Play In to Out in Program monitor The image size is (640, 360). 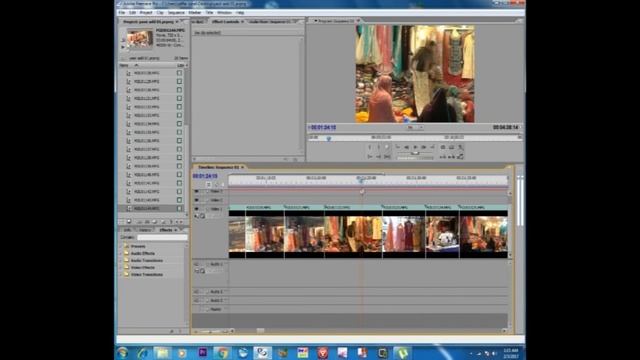(x=387, y=157)
